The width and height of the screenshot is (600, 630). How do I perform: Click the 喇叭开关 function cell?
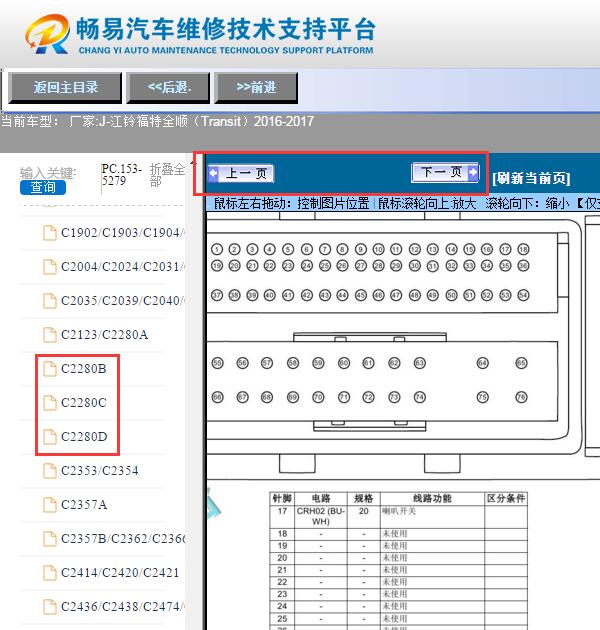(x=432, y=517)
